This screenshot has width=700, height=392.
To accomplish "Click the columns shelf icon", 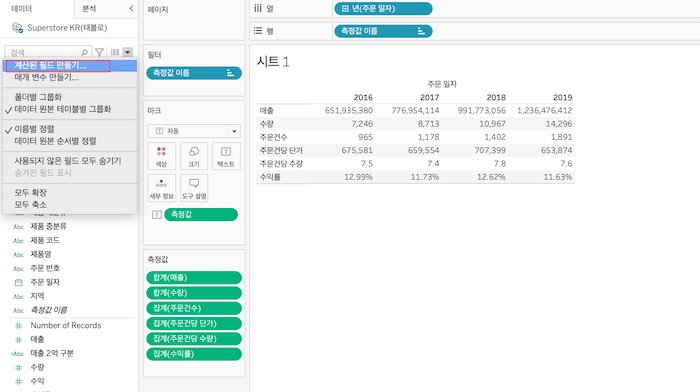I will pos(258,8).
